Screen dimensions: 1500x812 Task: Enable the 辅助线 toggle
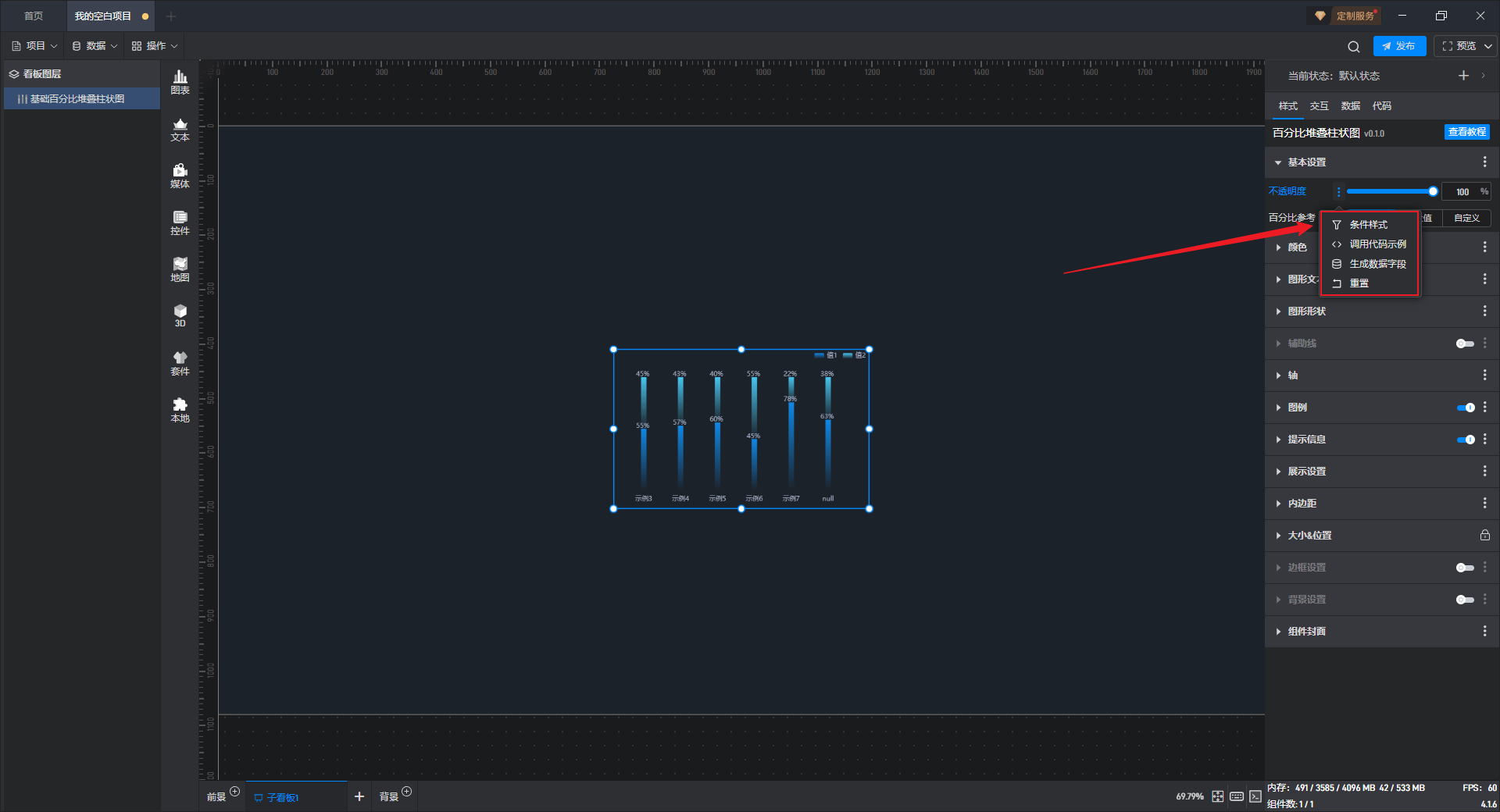coord(1465,344)
